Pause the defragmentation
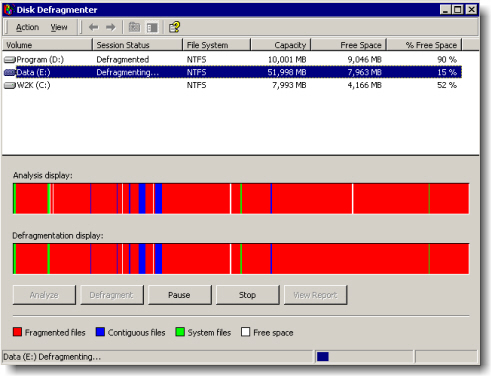This screenshot has height=376, width=491. (x=179, y=295)
